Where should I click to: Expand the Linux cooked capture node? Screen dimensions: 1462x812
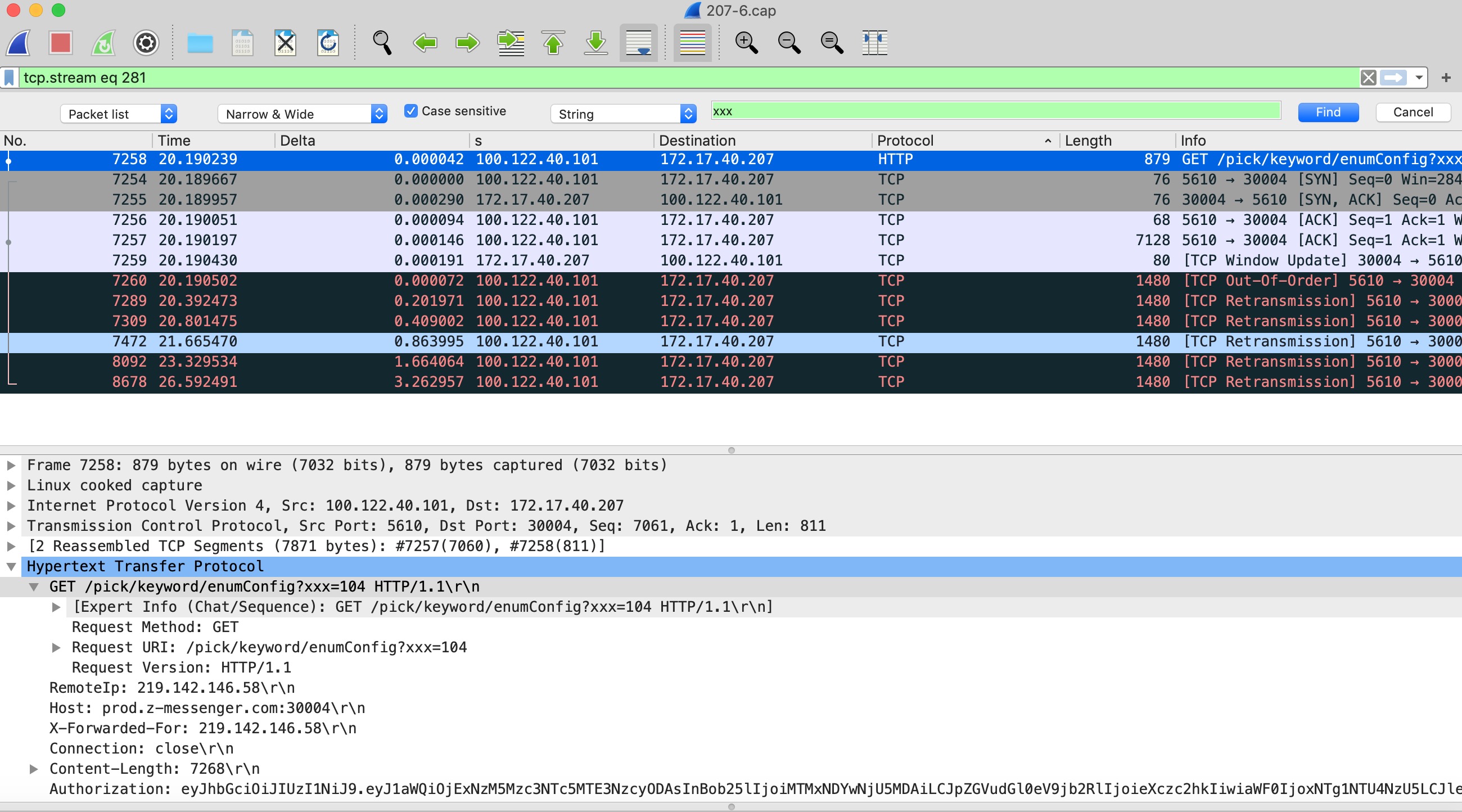click(11, 486)
